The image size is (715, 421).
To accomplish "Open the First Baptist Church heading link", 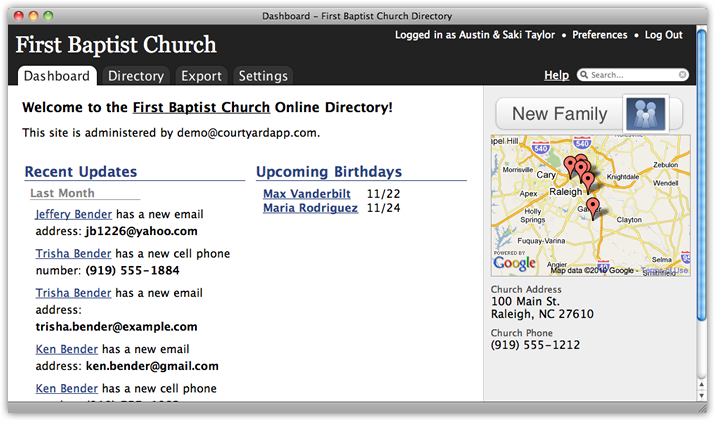I will pos(201,107).
